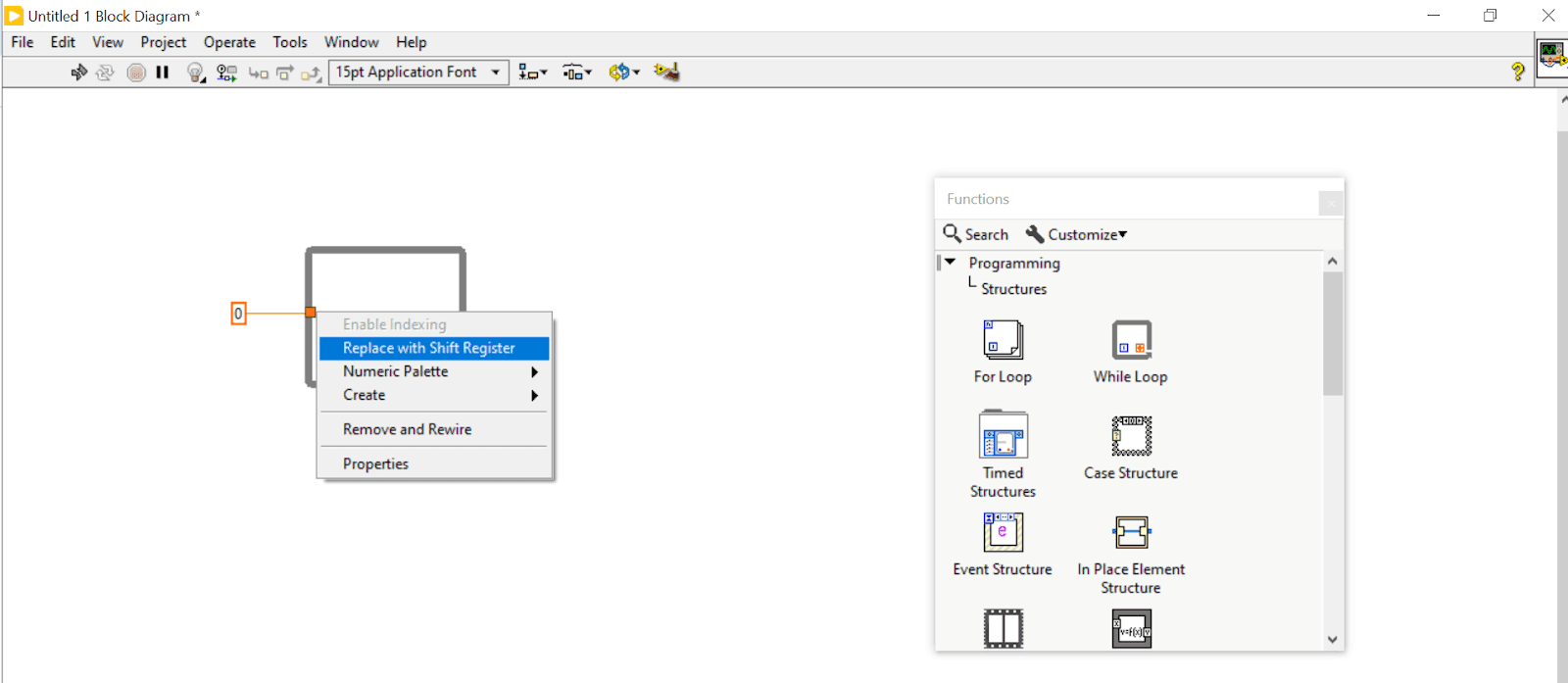The height and width of the screenshot is (683, 1568).
Task: Open the Distribute Objects dropdown
Action: coord(576,73)
